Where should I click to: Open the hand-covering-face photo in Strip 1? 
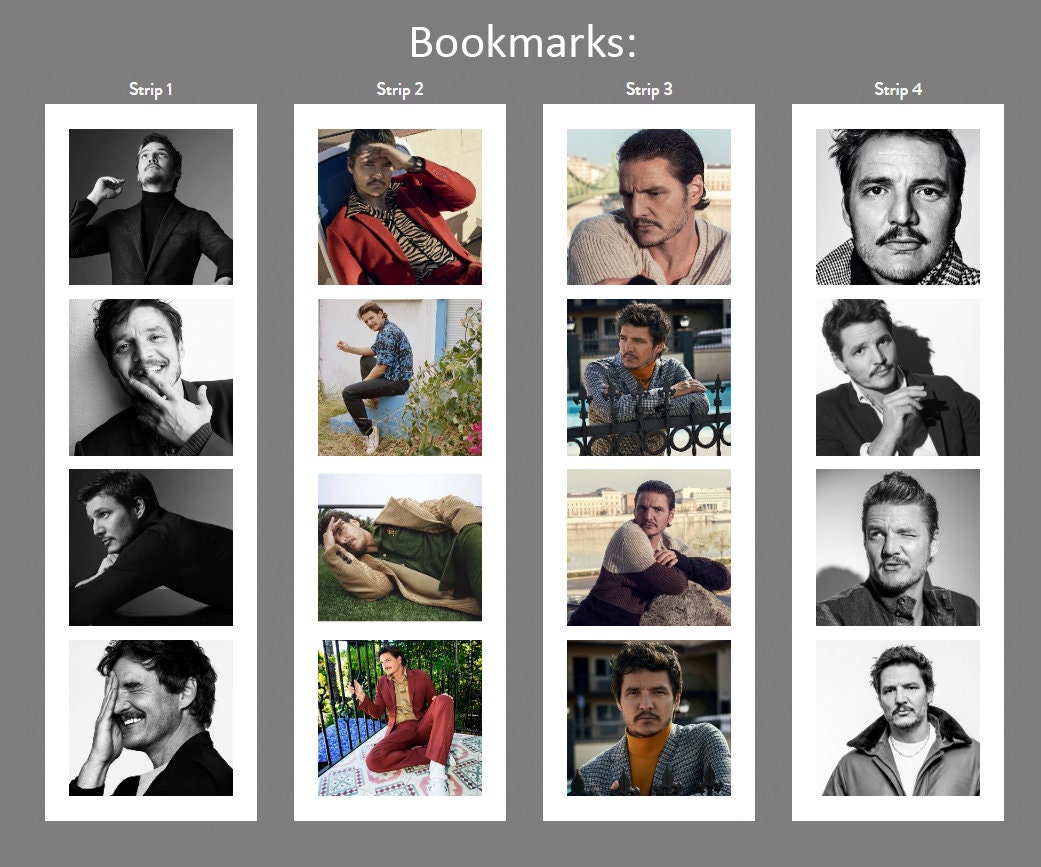tap(150, 716)
